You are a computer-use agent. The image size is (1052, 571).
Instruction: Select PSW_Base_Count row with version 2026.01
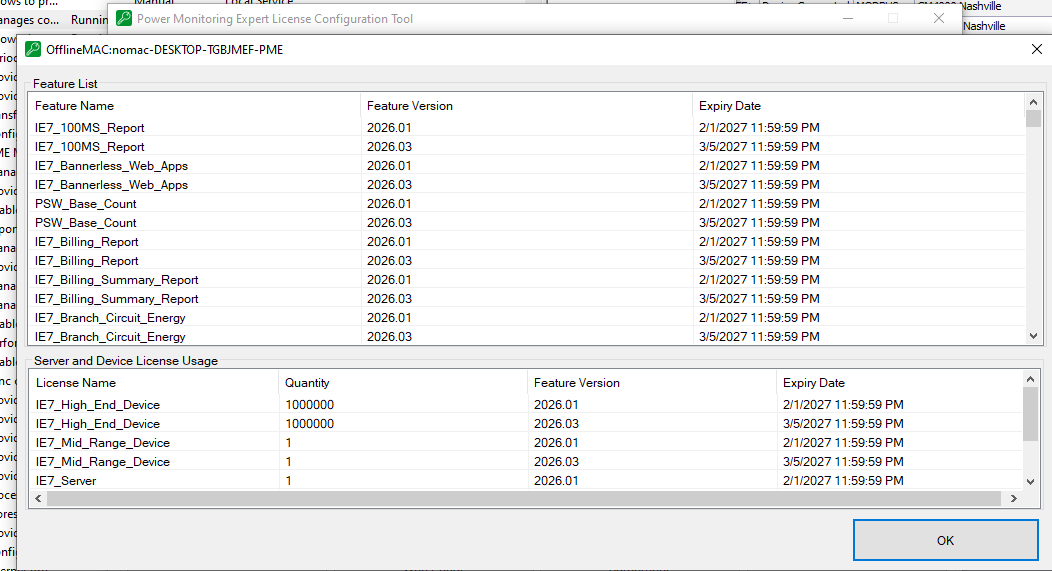(x=527, y=203)
